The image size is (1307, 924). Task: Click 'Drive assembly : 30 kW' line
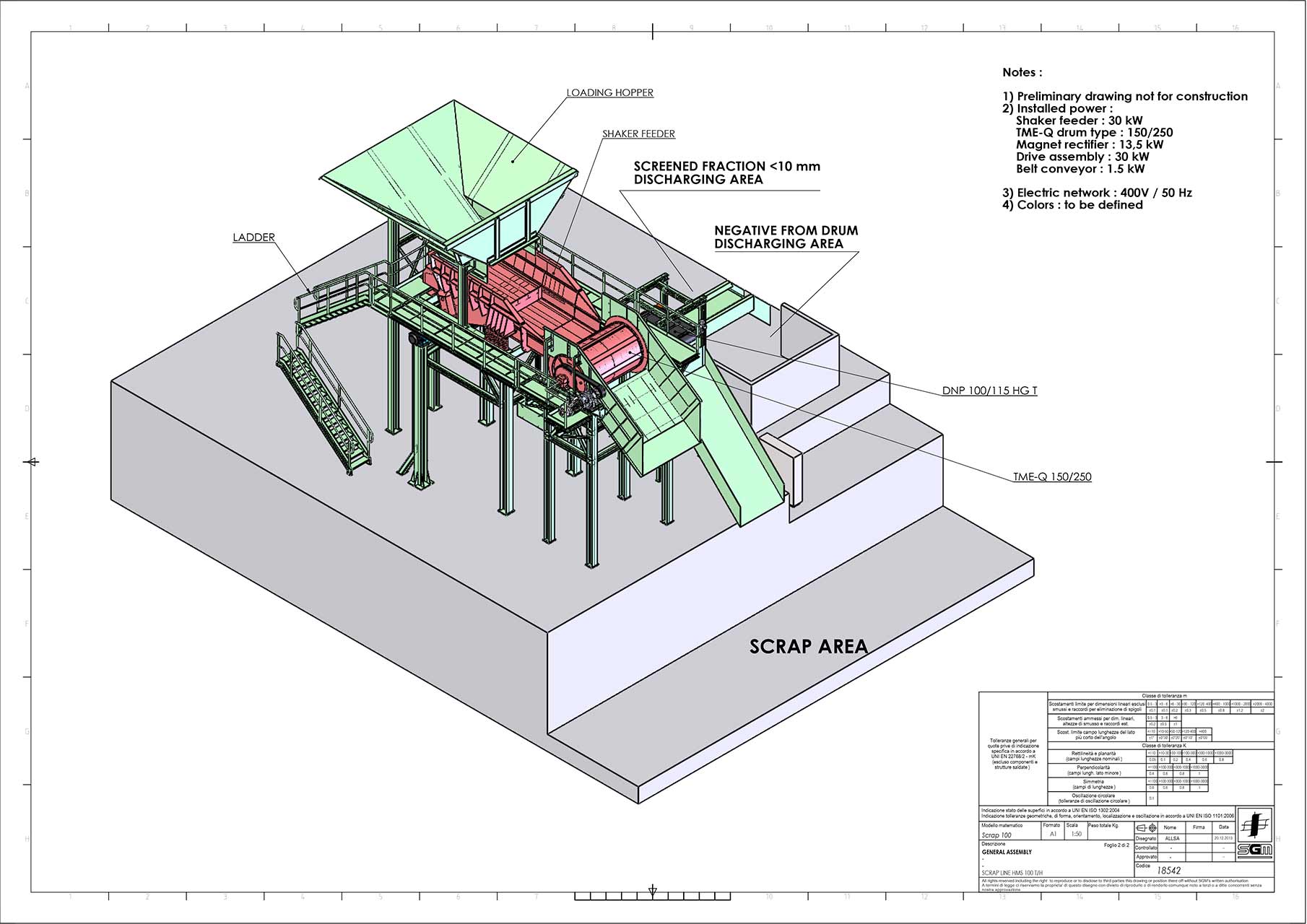(1082, 157)
